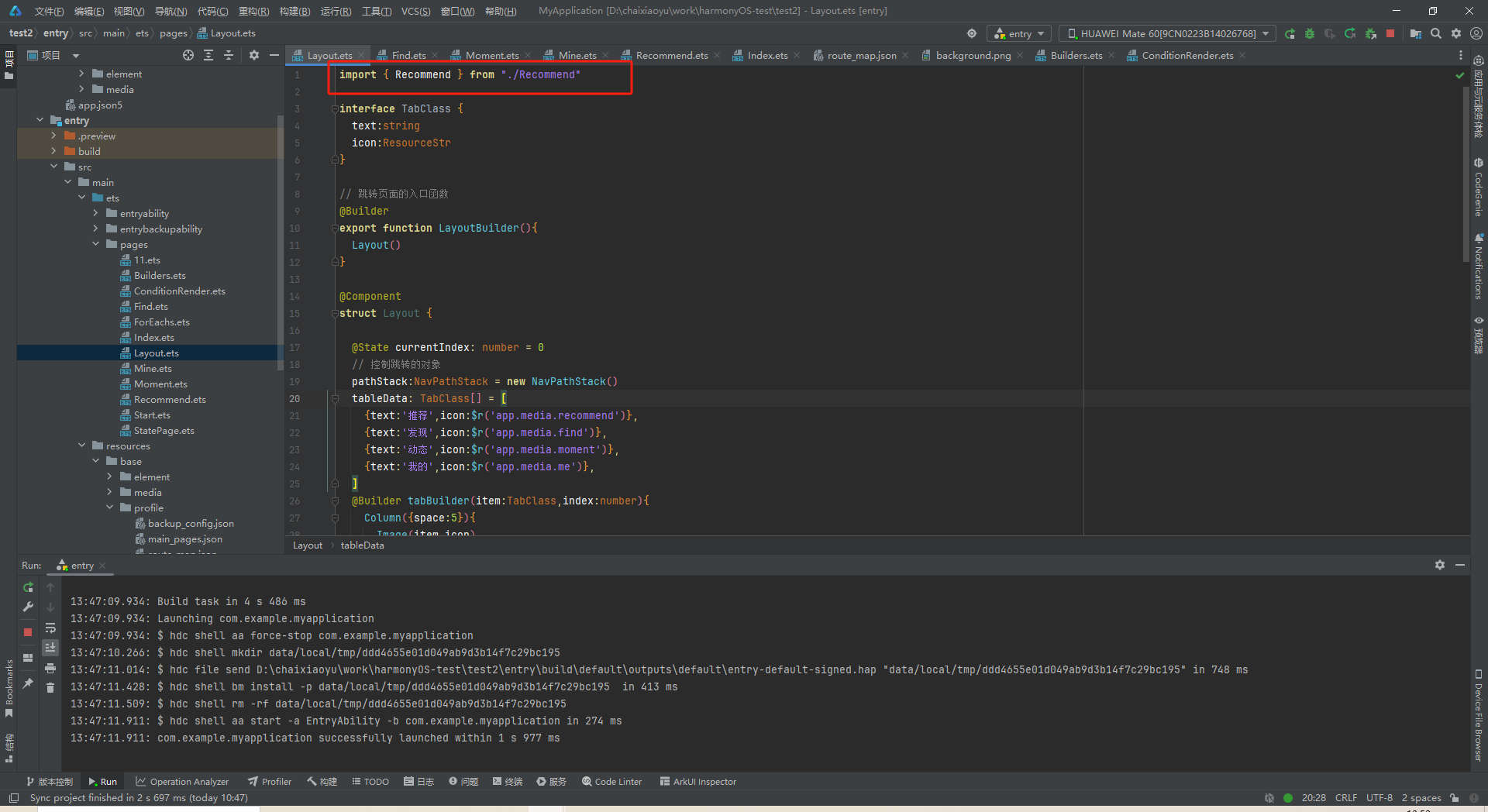Collapse the profile folder
1488x812 pixels.
[110, 507]
